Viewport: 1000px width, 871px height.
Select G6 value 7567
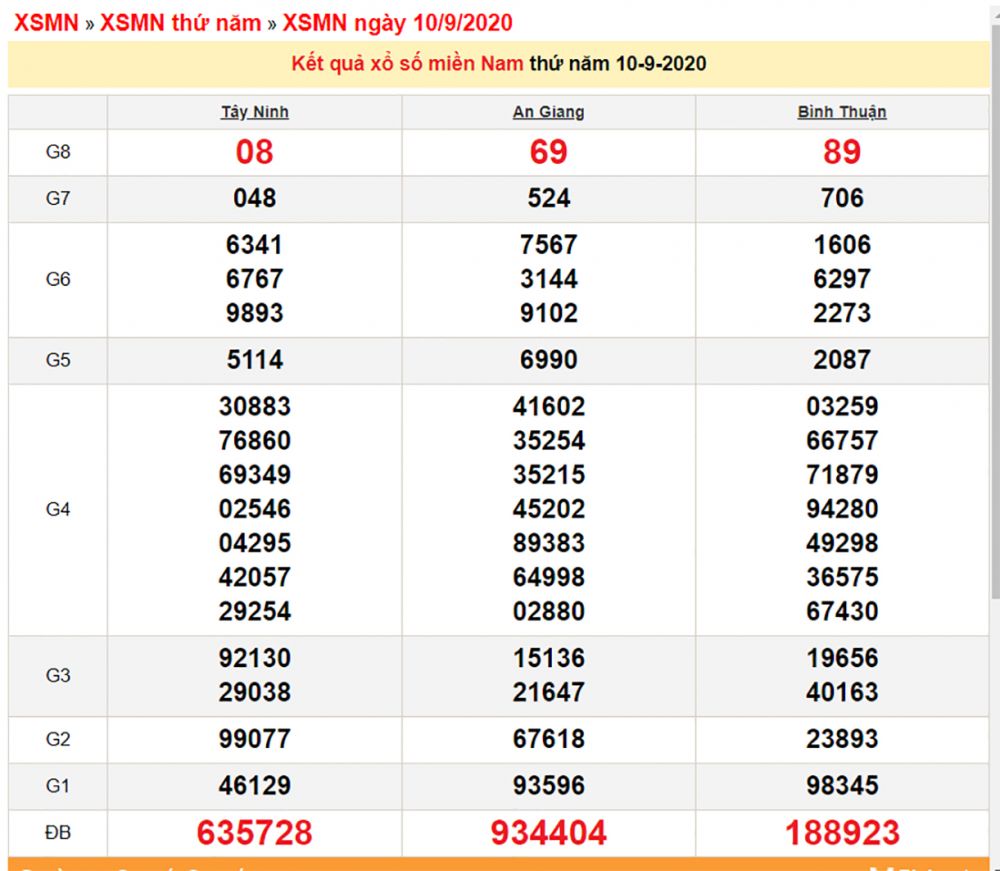click(548, 245)
